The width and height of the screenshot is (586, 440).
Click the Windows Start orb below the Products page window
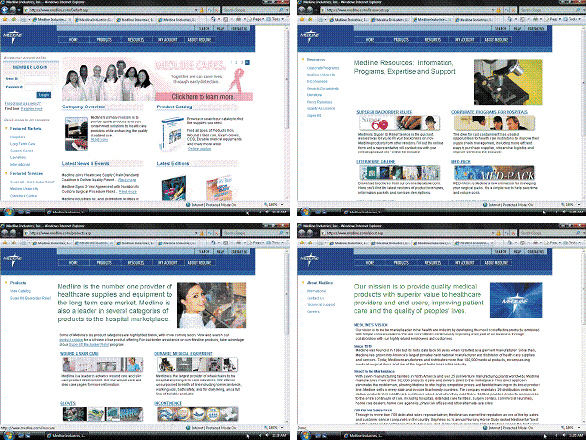8,436
